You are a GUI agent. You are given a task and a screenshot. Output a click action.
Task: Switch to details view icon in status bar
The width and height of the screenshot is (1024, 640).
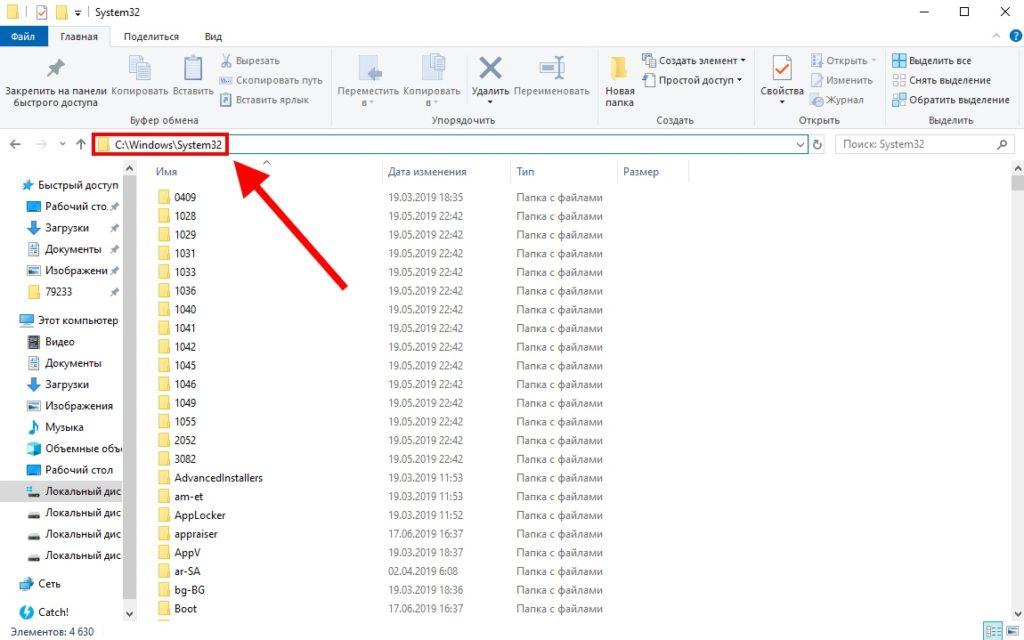pyautogui.click(x=993, y=632)
